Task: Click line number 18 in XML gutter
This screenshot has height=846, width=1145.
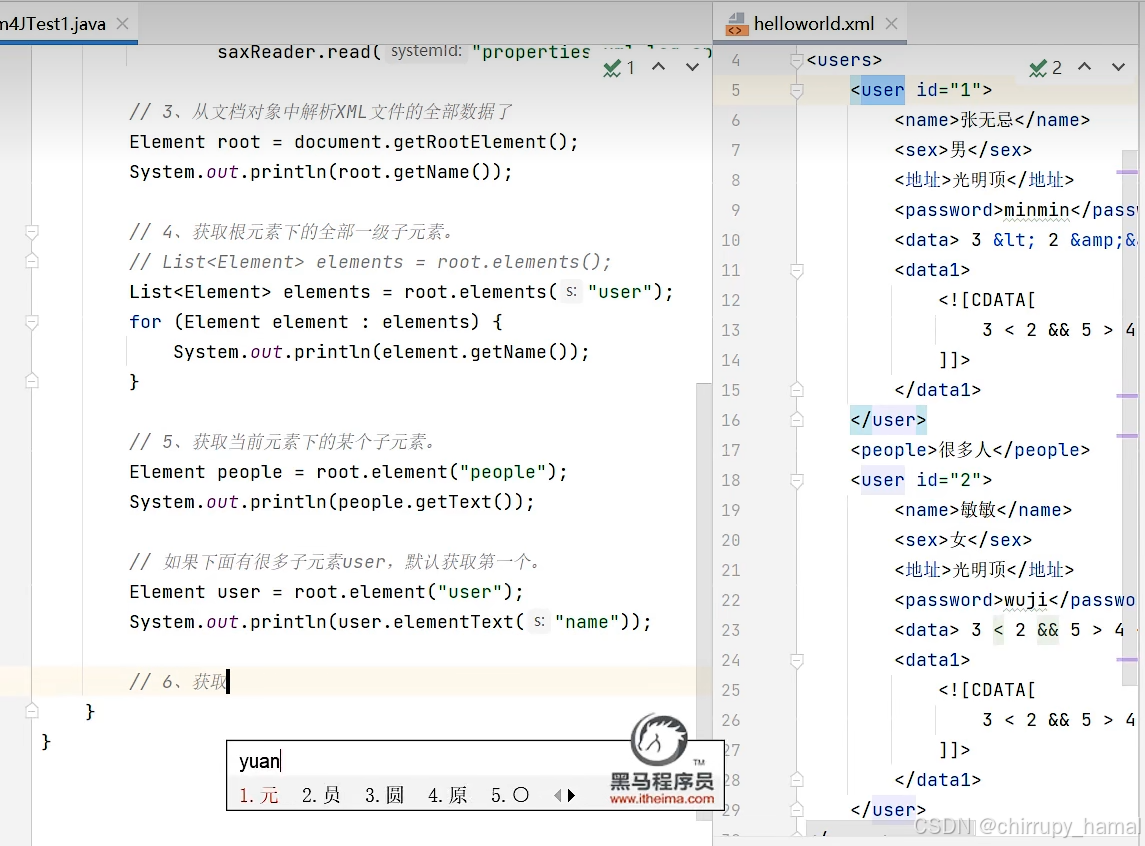Action: point(731,480)
